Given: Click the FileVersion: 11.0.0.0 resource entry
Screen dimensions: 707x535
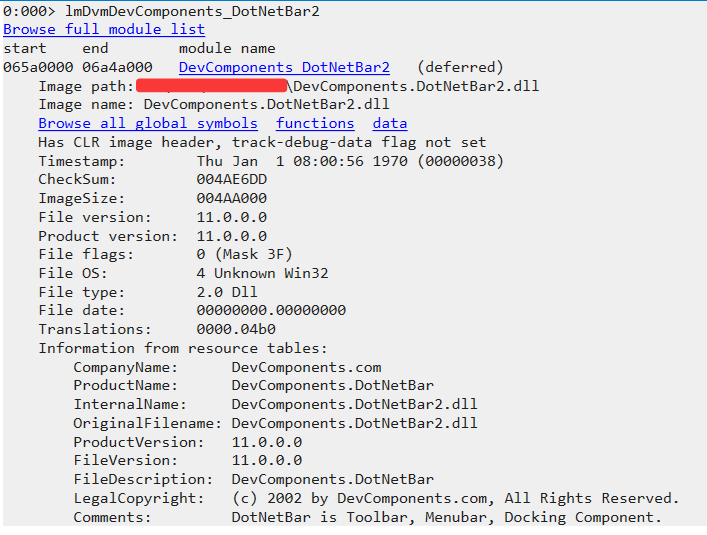Looking at the screenshot, I should (x=188, y=461).
